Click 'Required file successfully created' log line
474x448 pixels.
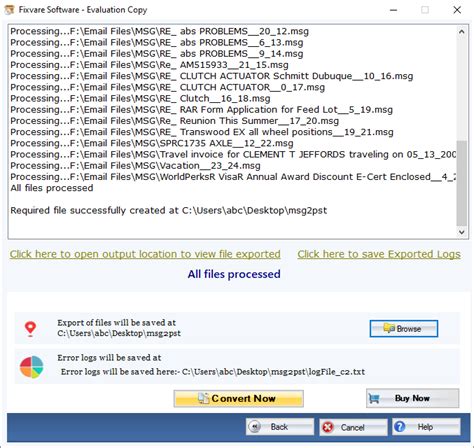pyautogui.click(x=169, y=211)
